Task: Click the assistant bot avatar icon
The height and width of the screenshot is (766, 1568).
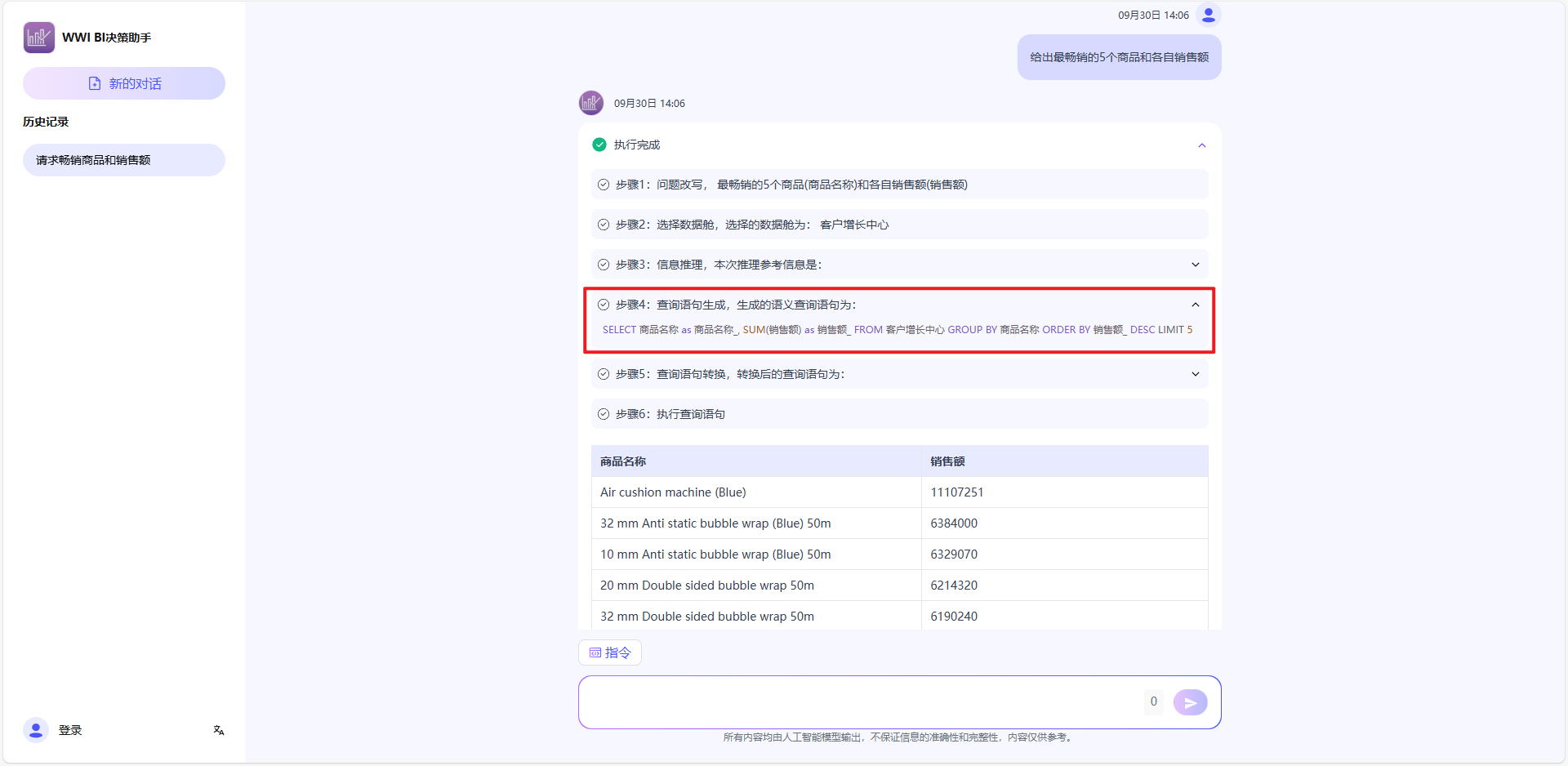Action: 590,103
